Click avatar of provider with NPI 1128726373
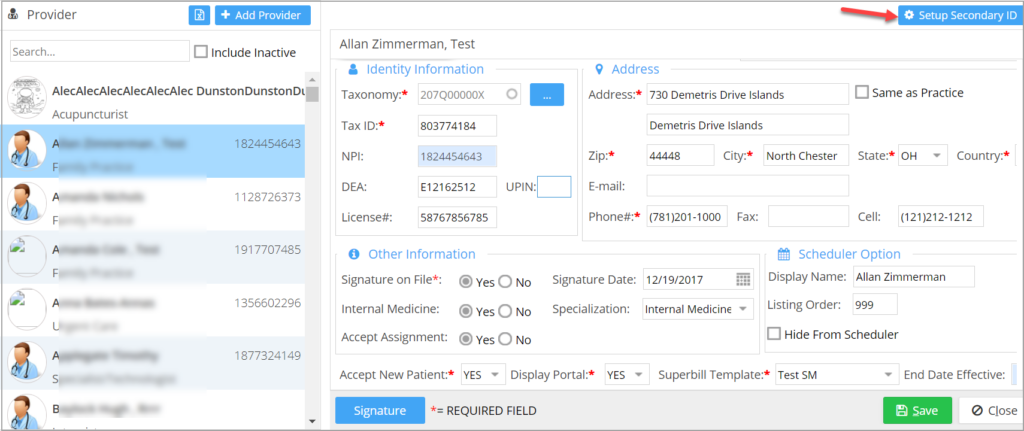The height and width of the screenshot is (431, 1024). click(26, 203)
